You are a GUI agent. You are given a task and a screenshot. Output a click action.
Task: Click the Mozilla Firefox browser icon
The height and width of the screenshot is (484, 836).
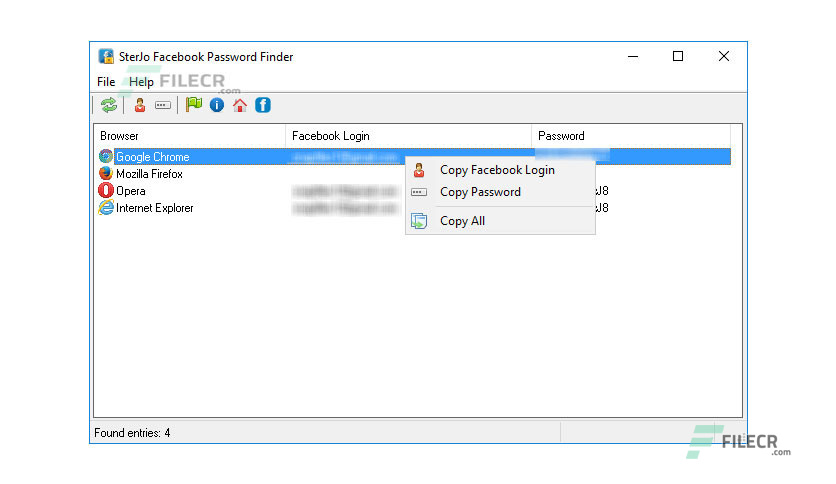(106, 173)
